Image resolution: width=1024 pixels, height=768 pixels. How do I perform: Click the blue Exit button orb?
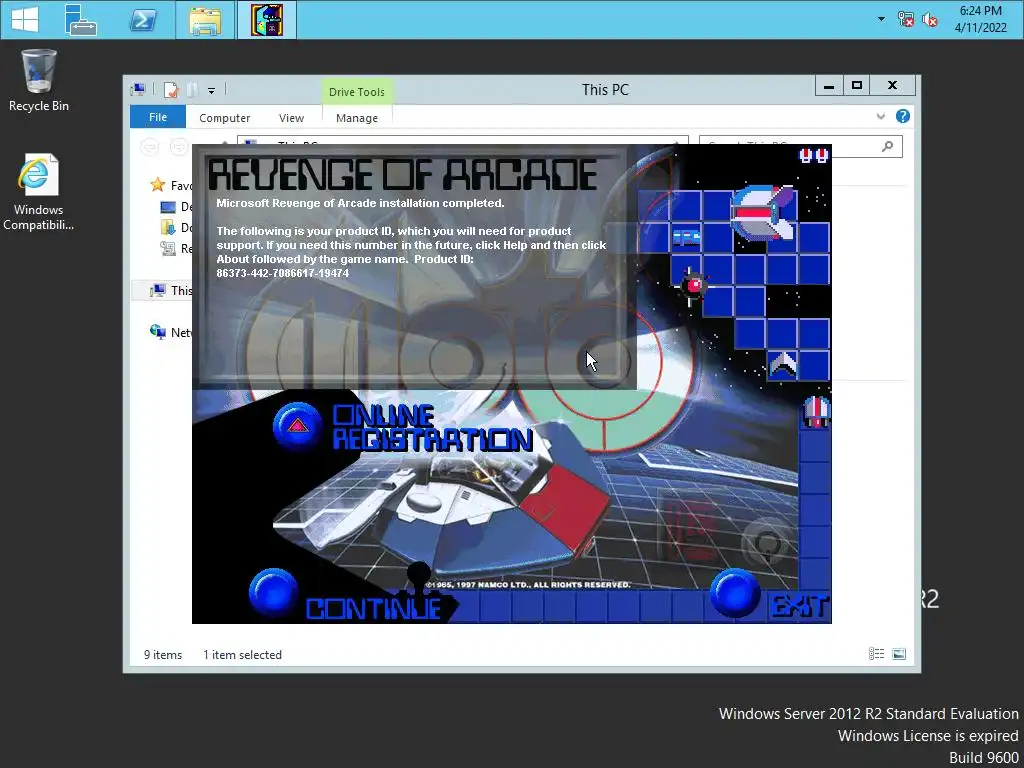(x=735, y=592)
